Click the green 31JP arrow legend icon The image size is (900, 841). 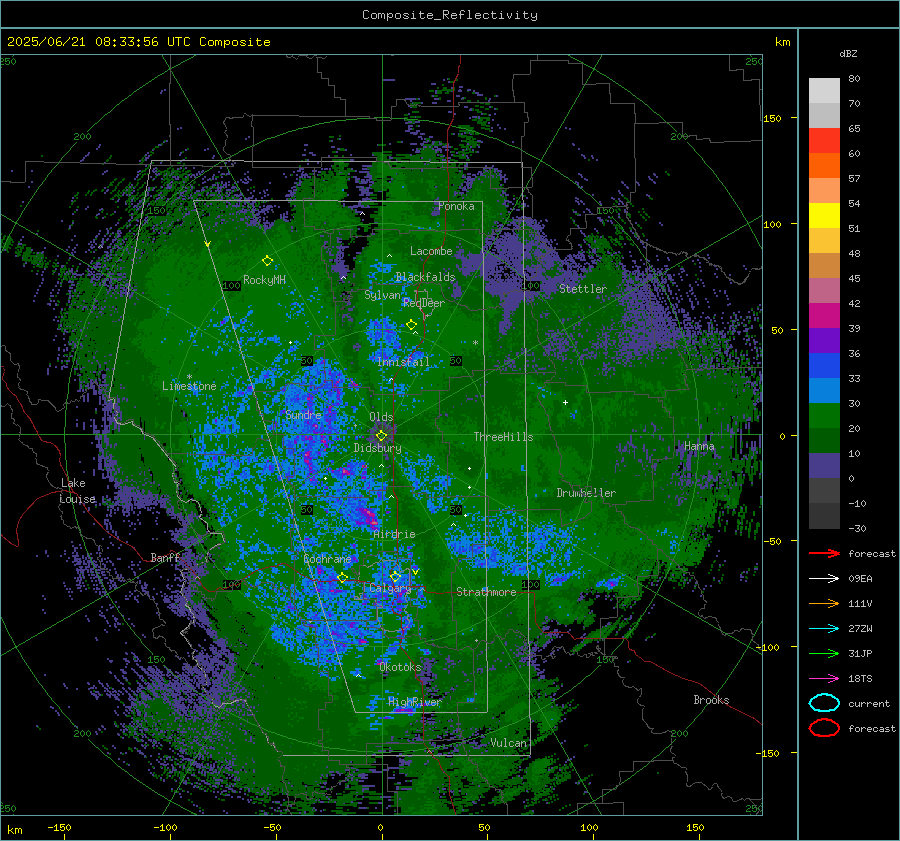[x=824, y=653]
